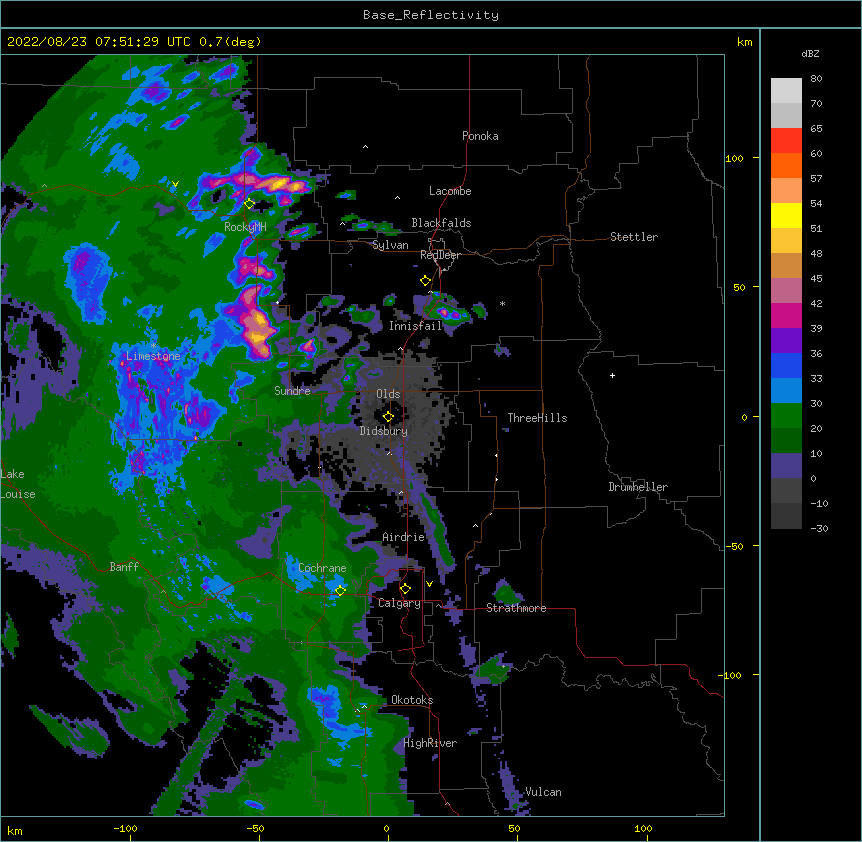Image resolution: width=862 pixels, height=842 pixels.
Task: Click the Limestone label
Action: click(x=153, y=356)
